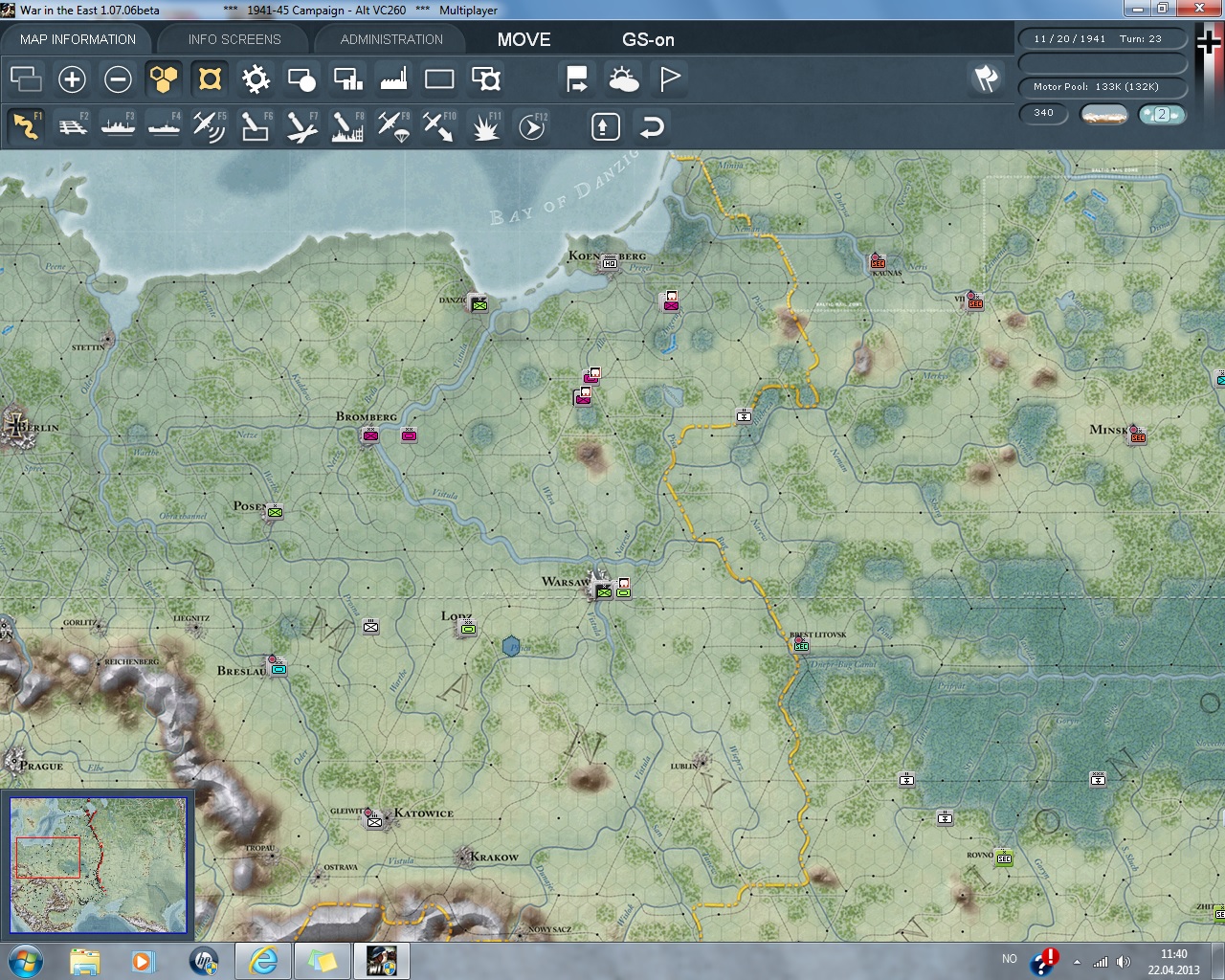Show factory locations with factory icon
This screenshot has width=1225, height=980.
[x=393, y=78]
